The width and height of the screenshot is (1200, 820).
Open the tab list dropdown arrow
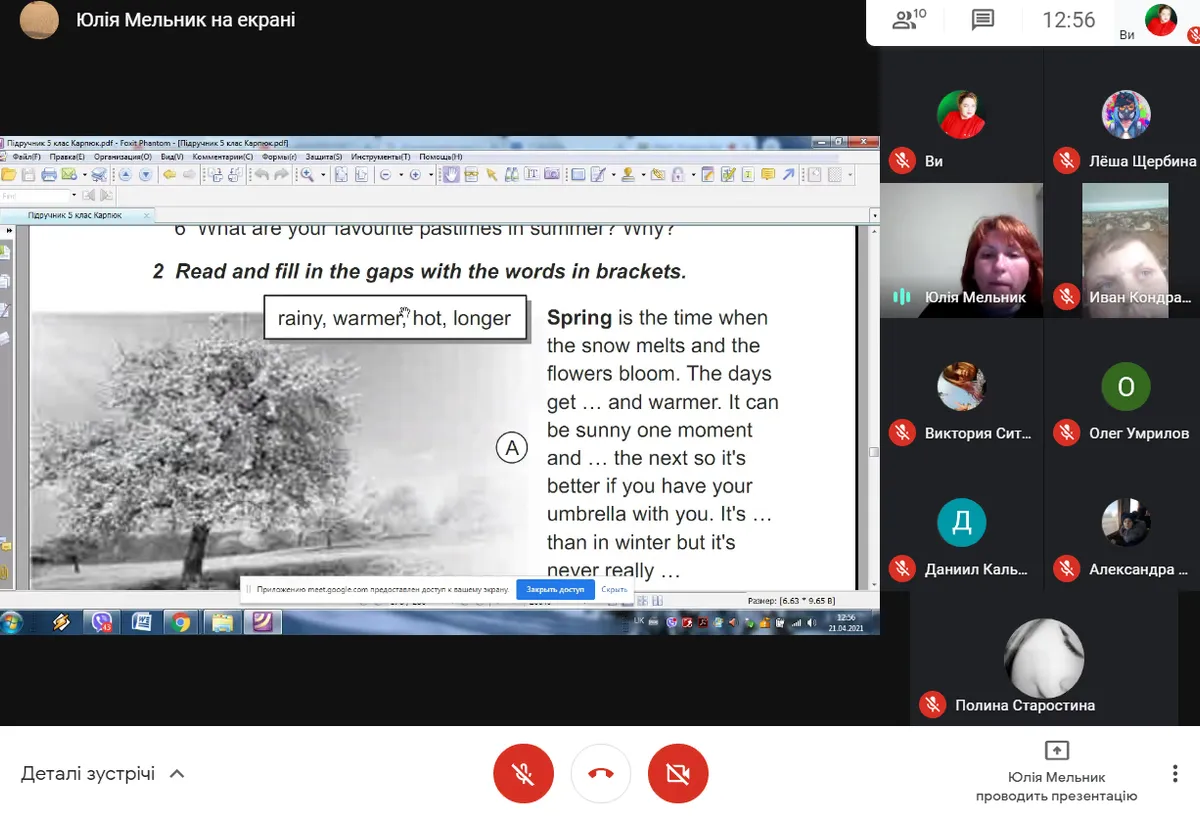(875, 215)
